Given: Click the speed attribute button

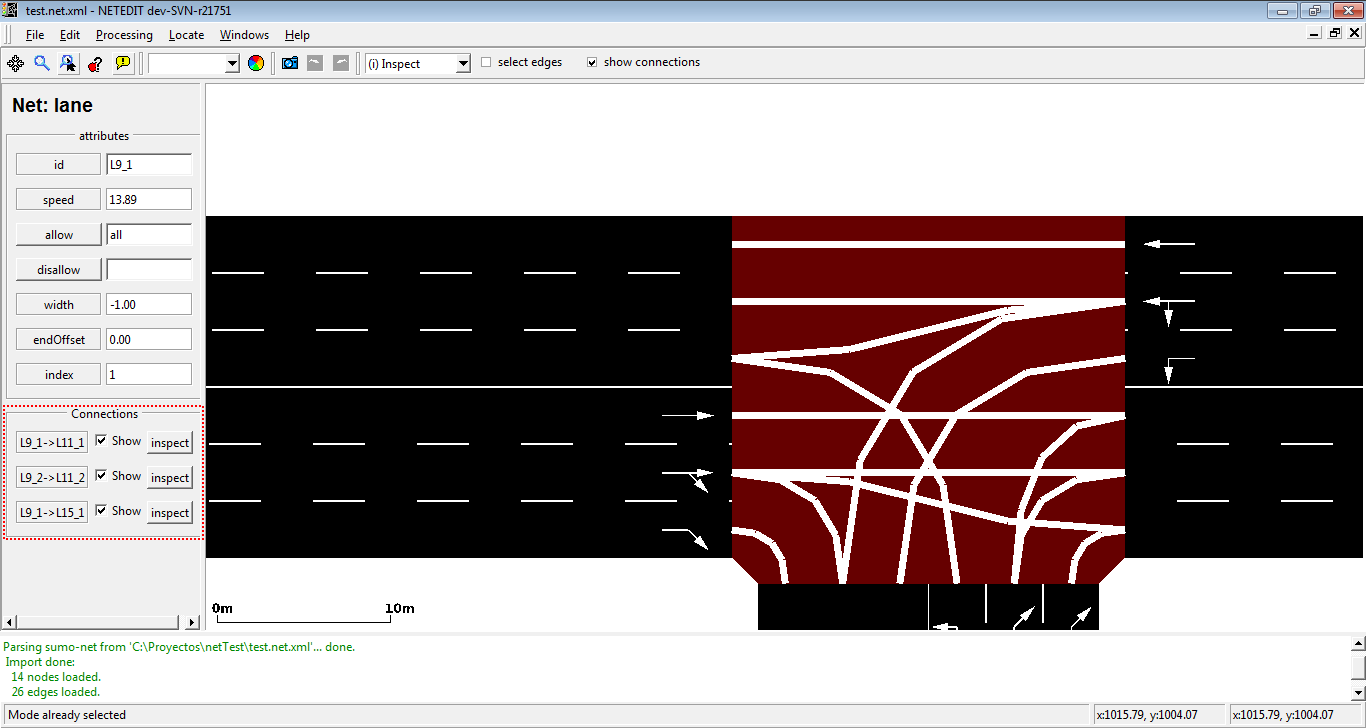Looking at the screenshot, I should coord(59,200).
